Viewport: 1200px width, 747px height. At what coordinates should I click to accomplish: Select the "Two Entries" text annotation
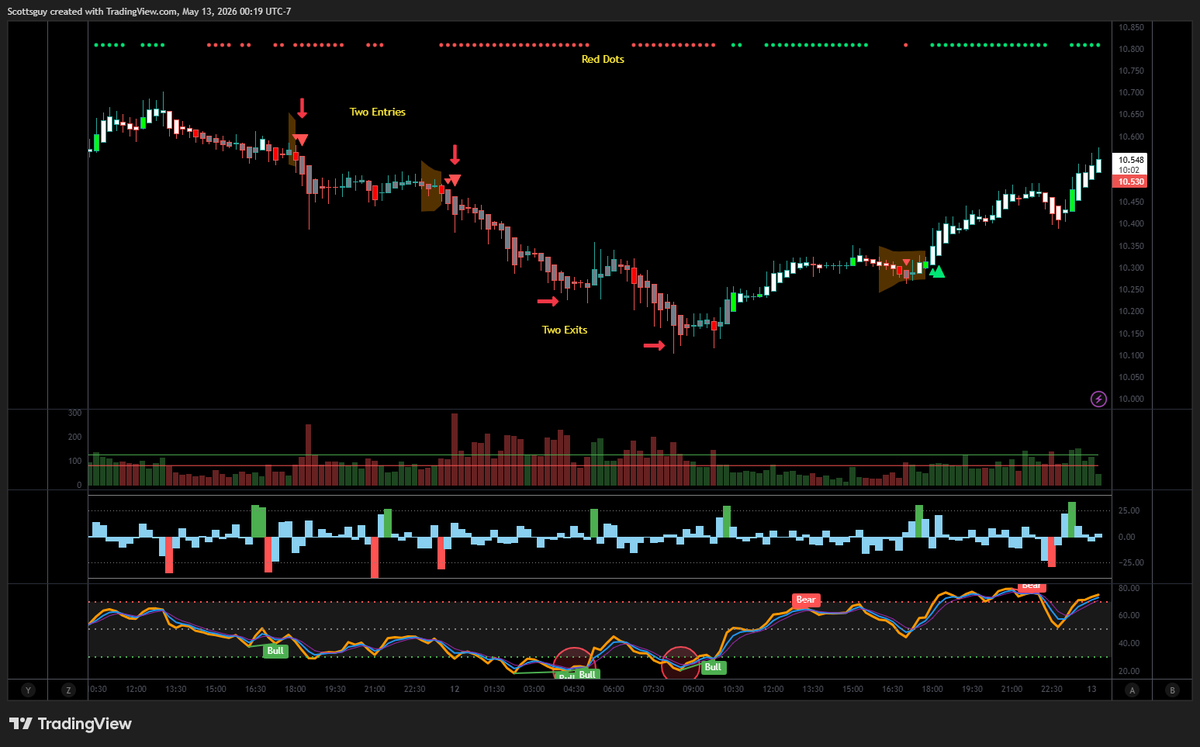(377, 112)
